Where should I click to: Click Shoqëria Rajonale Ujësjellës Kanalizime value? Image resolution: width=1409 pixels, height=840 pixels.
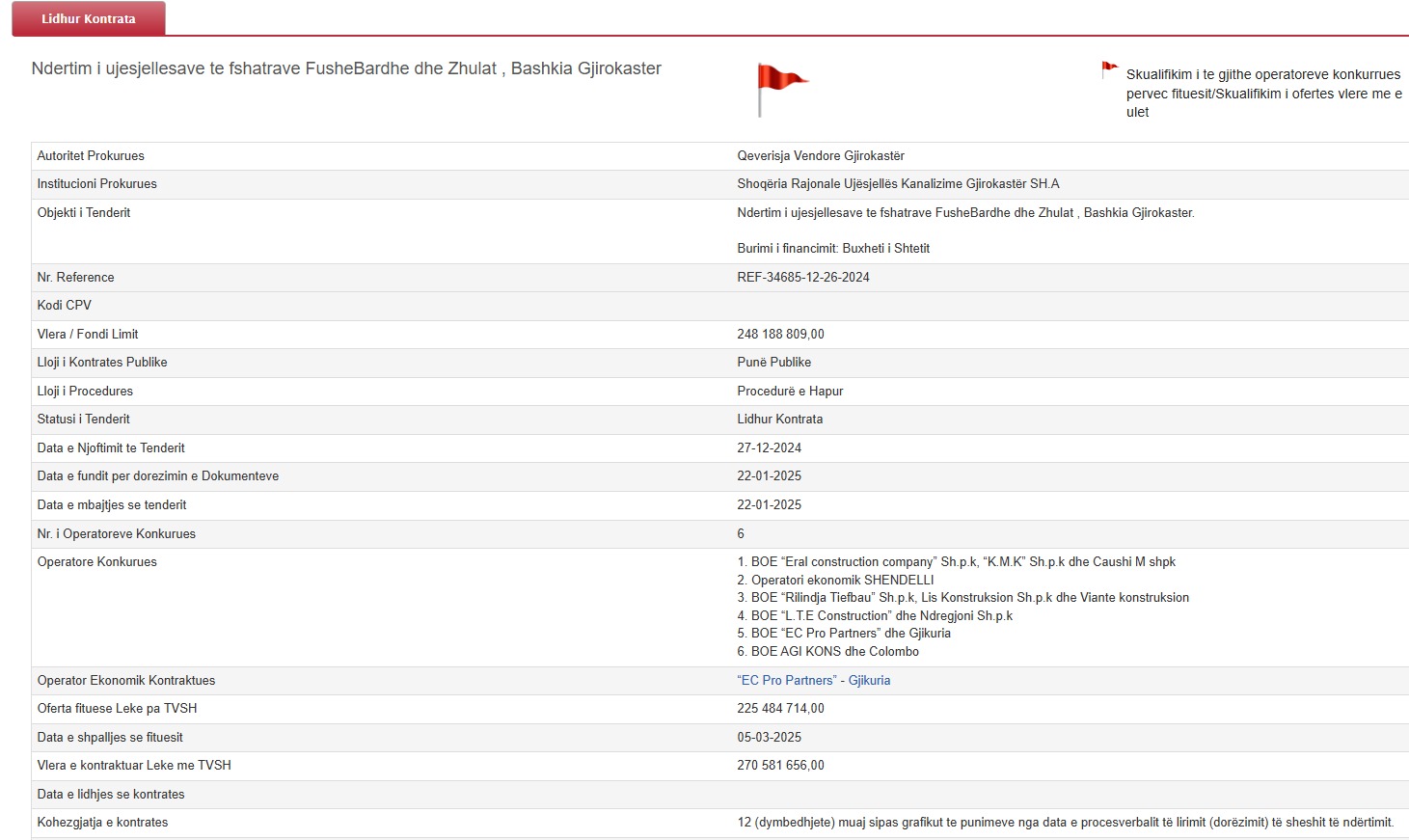click(x=898, y=183)
